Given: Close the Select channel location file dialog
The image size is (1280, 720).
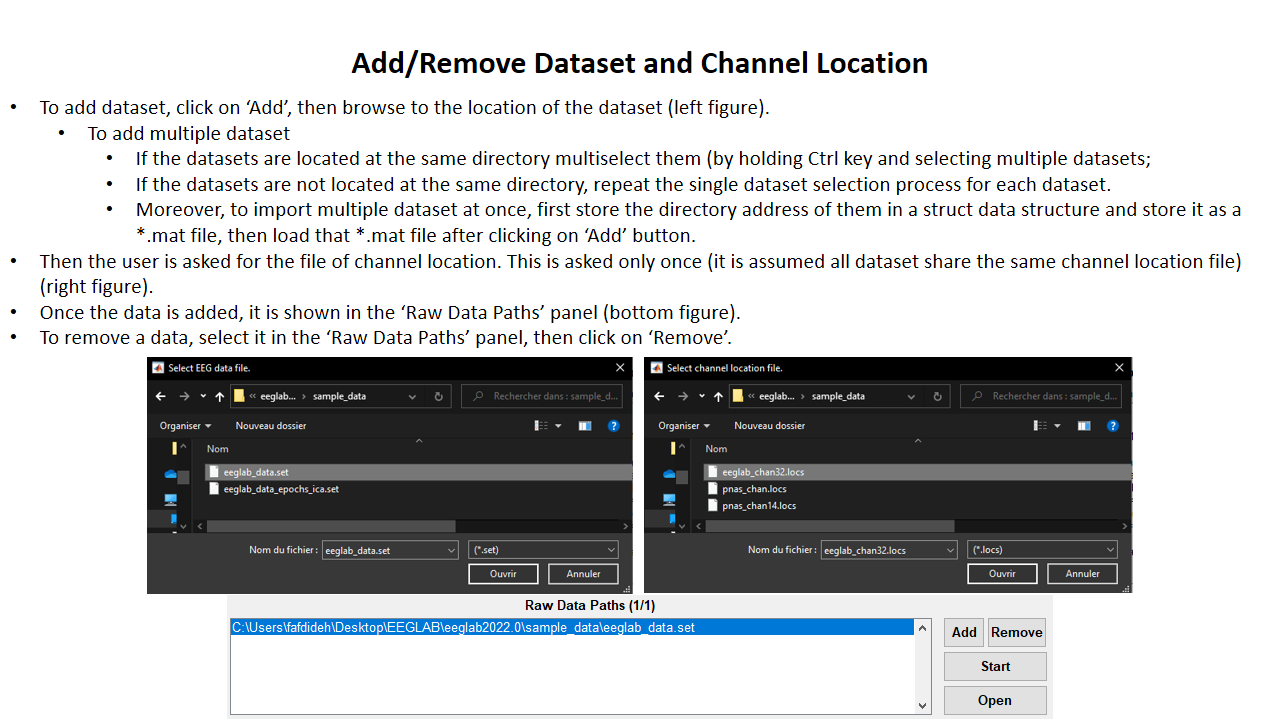Looking at the screenshot, I should point(1119,368).
